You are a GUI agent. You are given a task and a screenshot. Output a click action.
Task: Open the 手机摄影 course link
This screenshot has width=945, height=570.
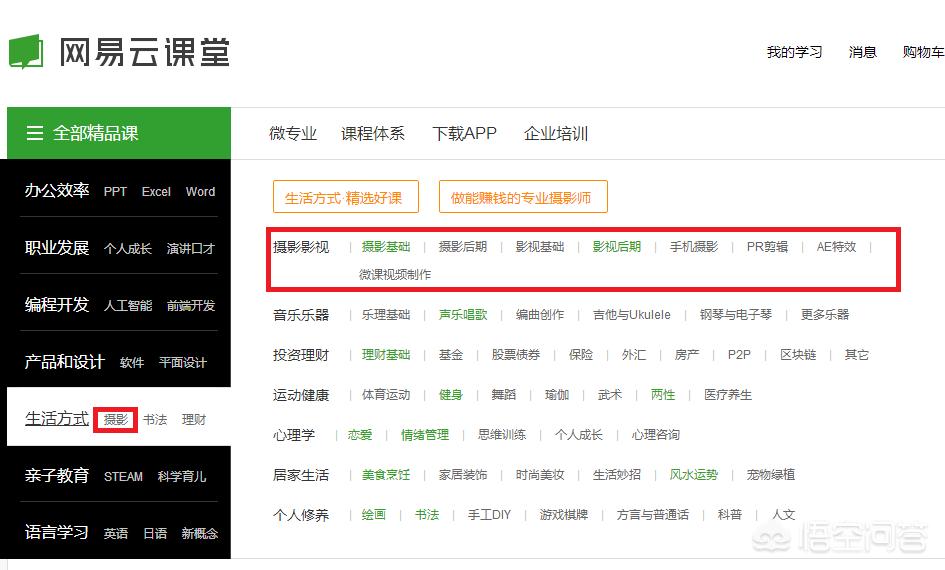(x=694, y=246)
